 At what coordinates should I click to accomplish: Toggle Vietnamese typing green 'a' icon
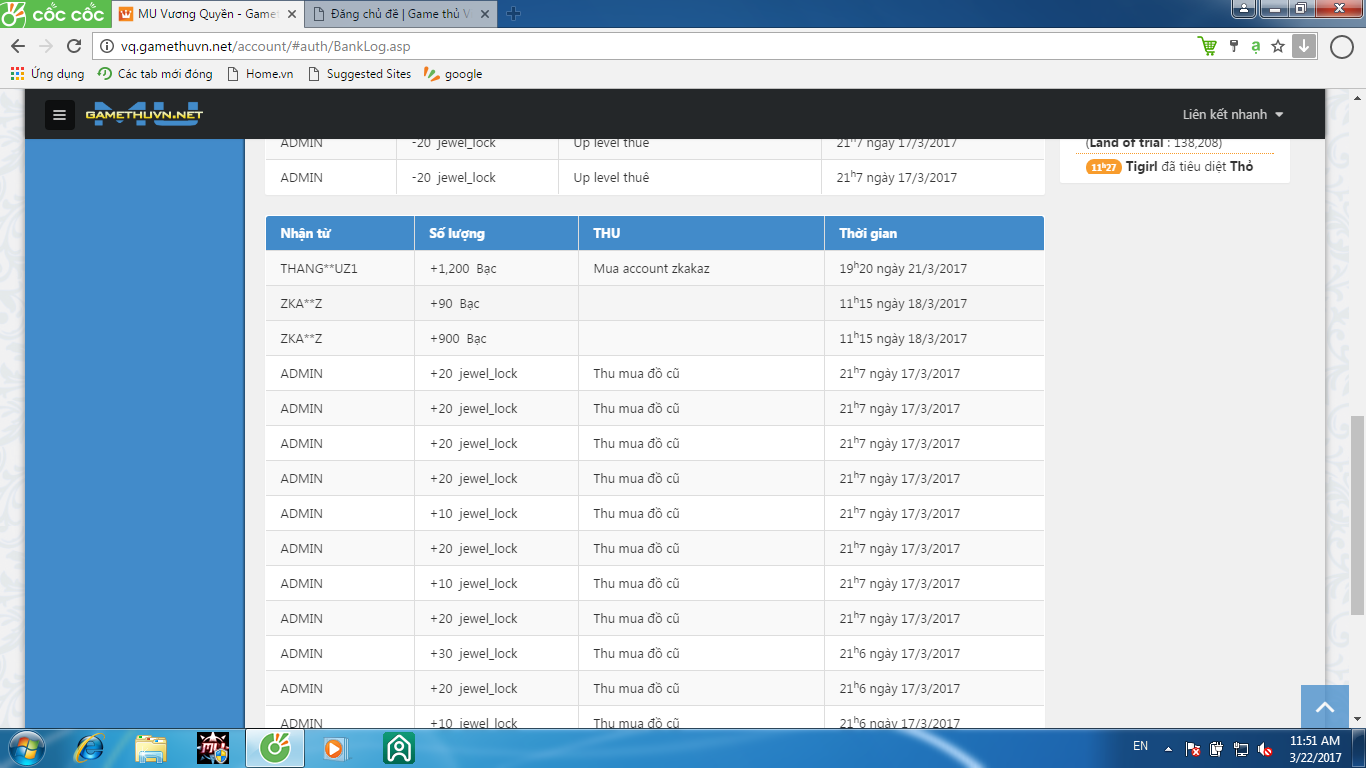pos(1255,46)
